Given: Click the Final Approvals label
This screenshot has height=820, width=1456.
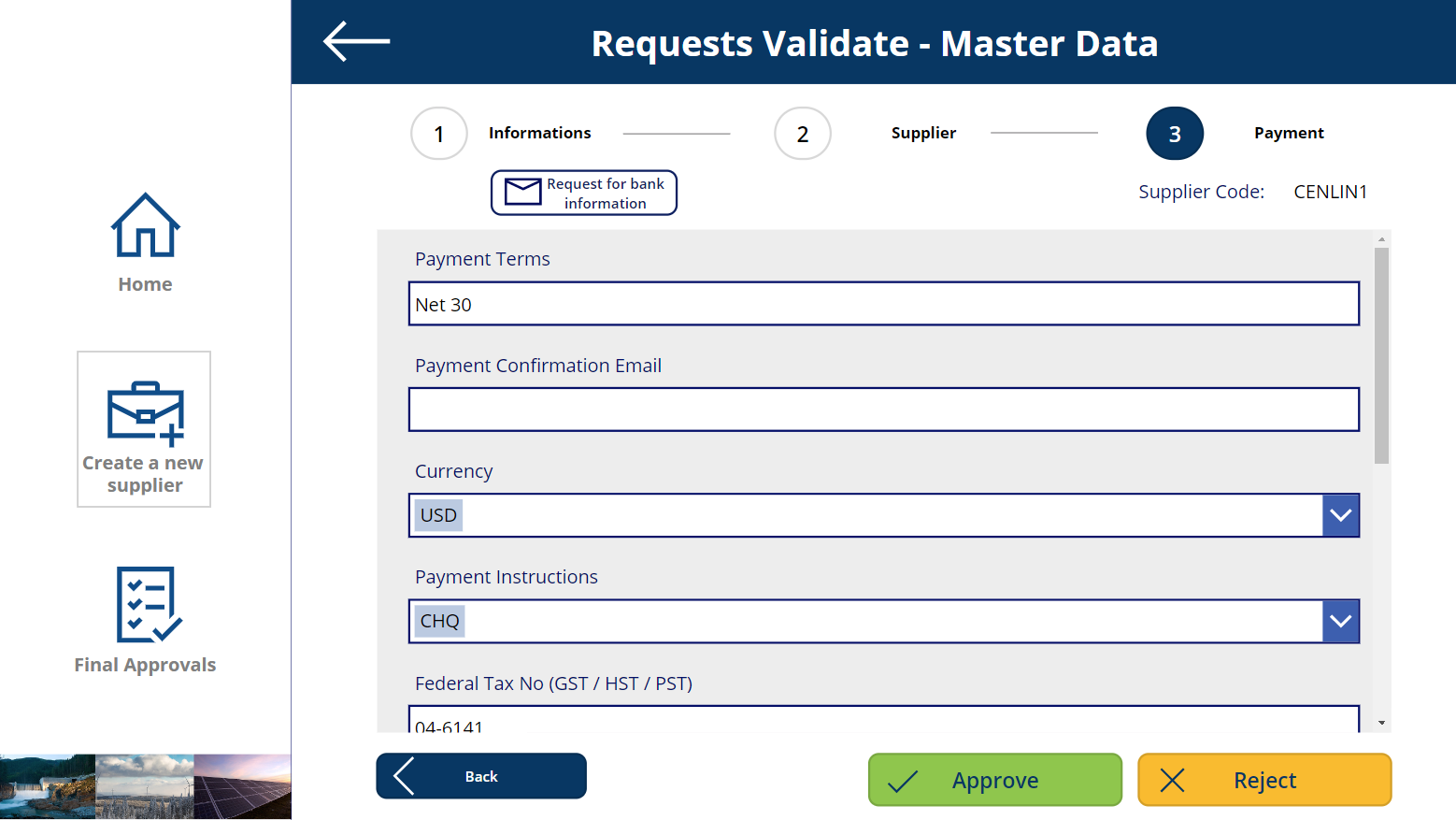Looking at the screenshot, I should (x=145, y=665).
